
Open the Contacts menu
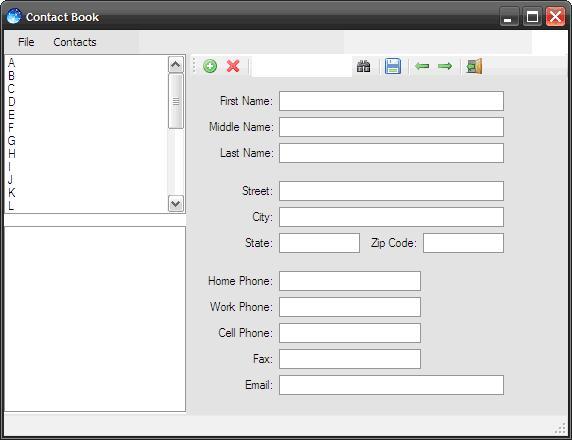pyautogui.click(x=75, y=42)
